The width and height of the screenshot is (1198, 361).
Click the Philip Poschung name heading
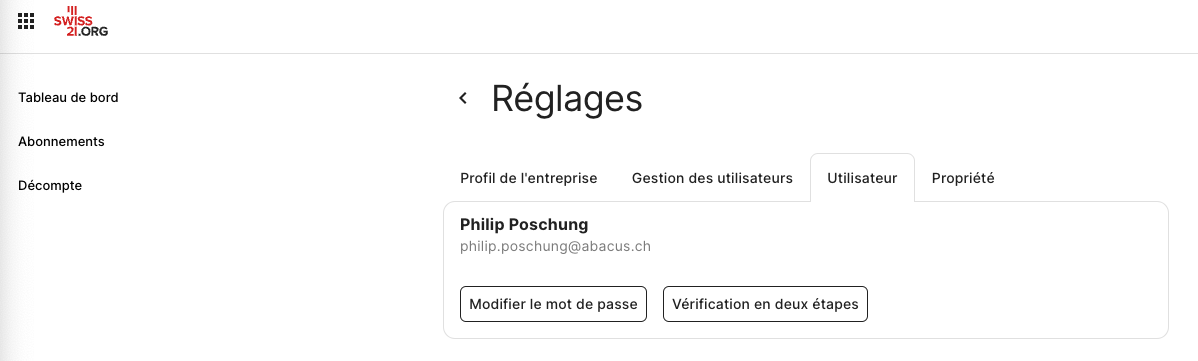coord(524,225)
